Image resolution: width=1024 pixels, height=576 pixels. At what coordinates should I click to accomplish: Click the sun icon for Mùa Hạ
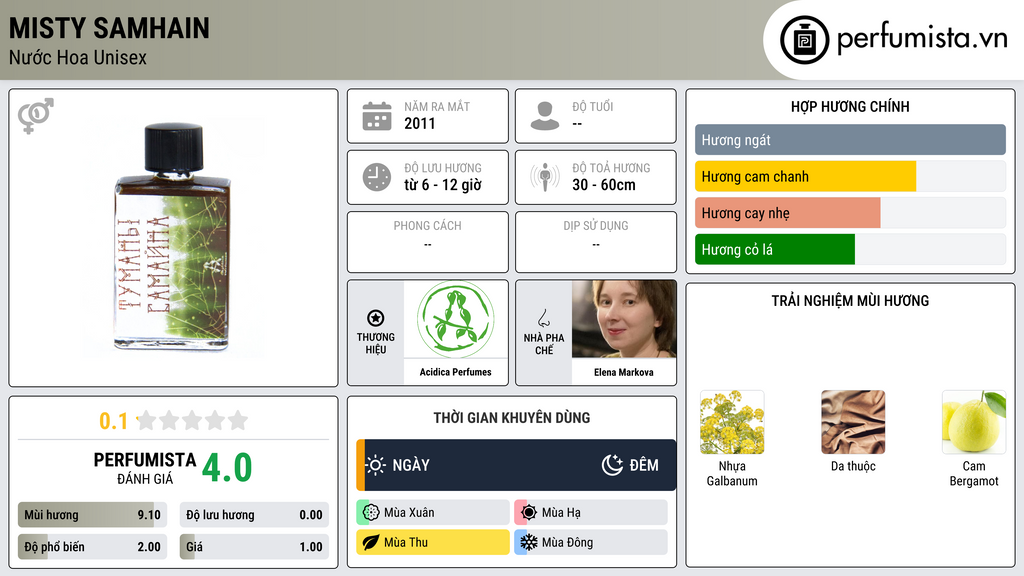point(529,513)
